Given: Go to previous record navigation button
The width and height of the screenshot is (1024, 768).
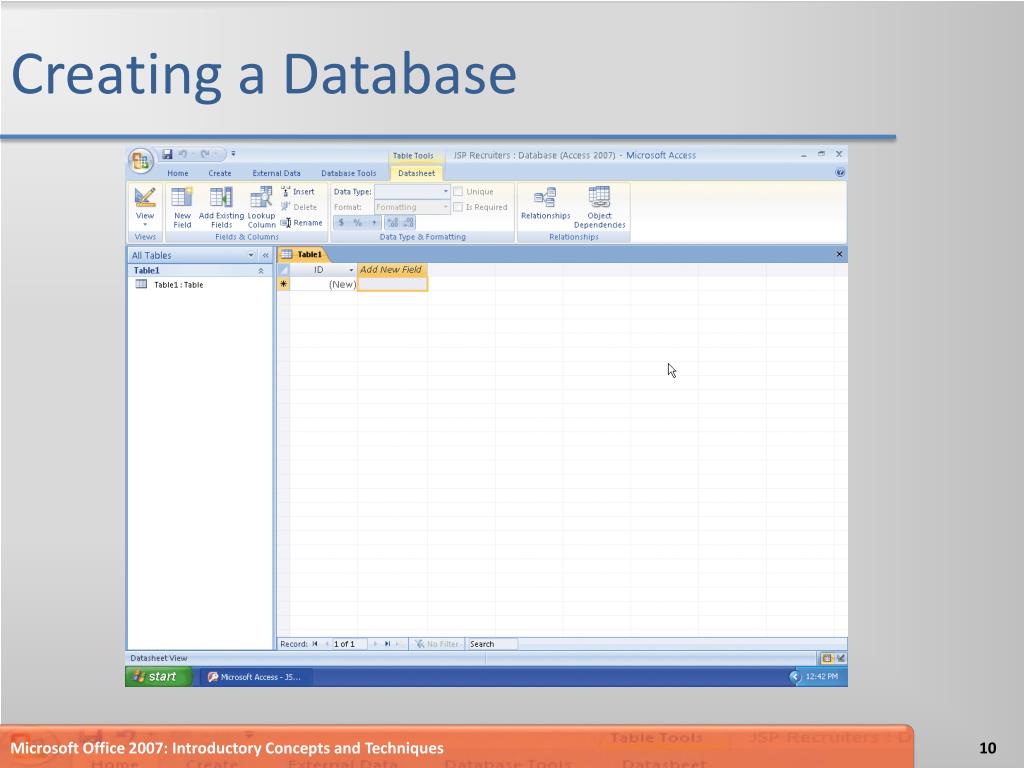Looking at the screenshot, I should coord(327,644).
